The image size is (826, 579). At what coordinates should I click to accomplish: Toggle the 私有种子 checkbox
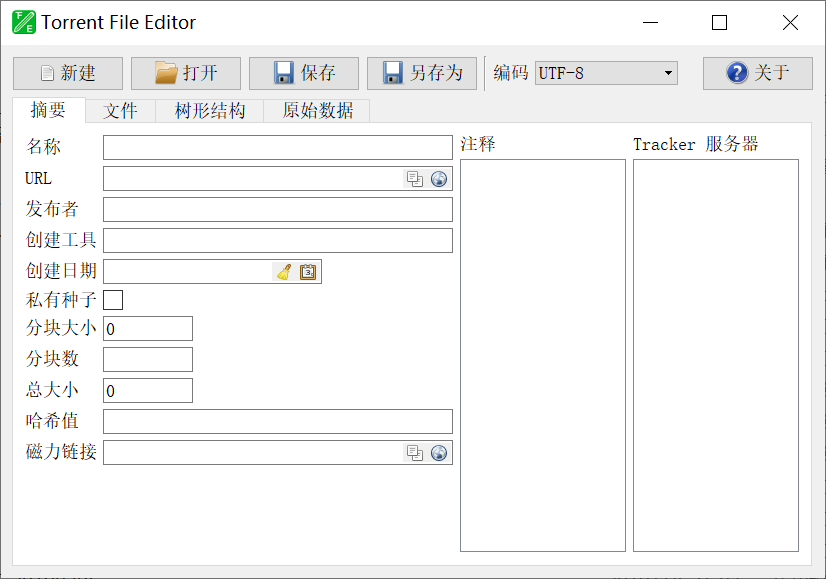(113, 300)
